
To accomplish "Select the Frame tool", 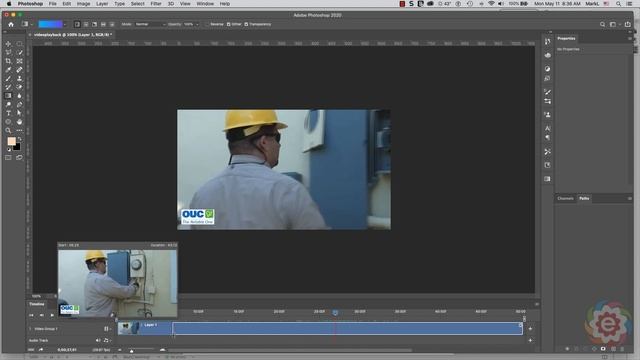I will [x=19, y=61].
